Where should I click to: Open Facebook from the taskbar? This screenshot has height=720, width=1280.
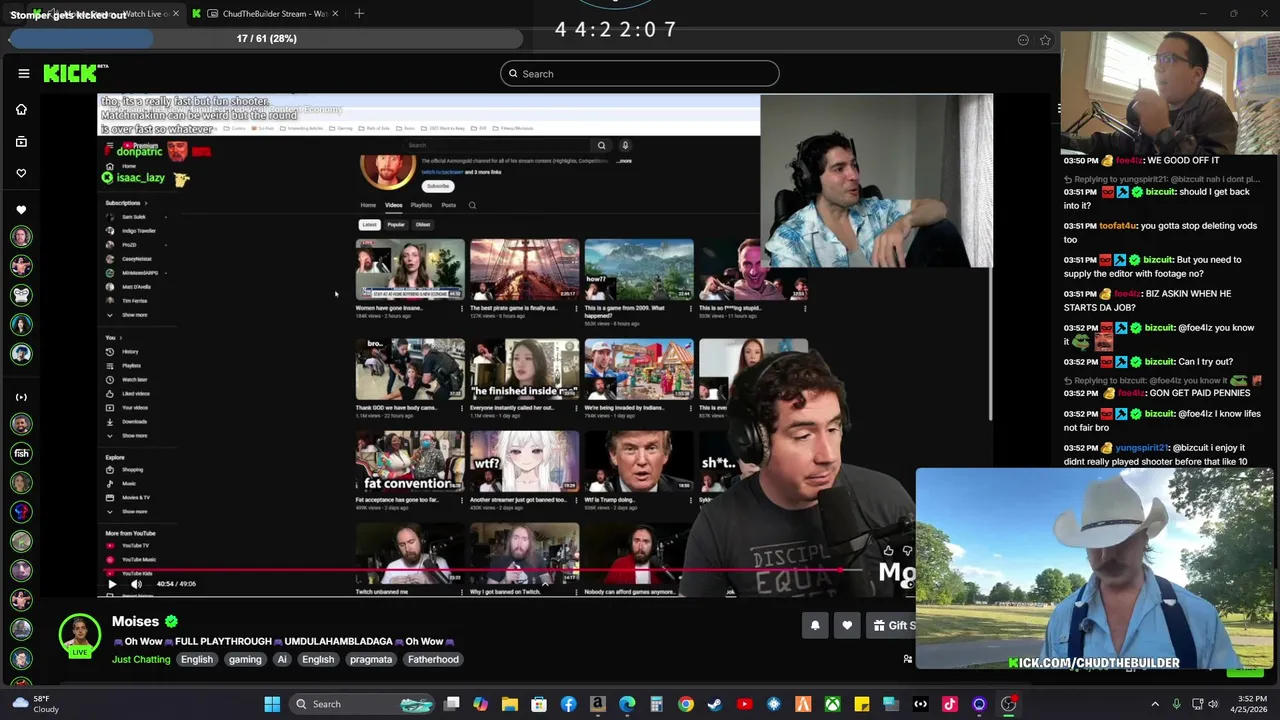pos(568,704)
